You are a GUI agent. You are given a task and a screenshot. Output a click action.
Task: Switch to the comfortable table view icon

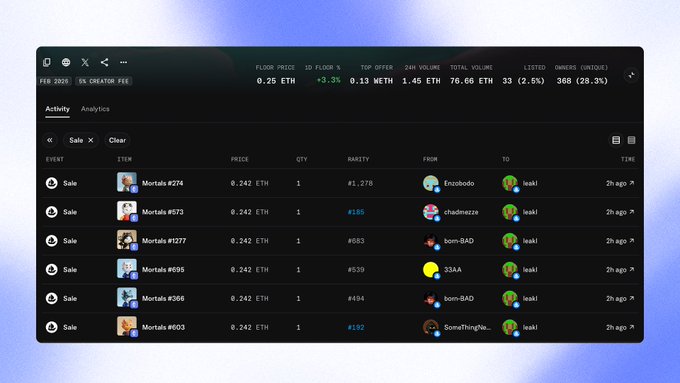tap(616, 140)
